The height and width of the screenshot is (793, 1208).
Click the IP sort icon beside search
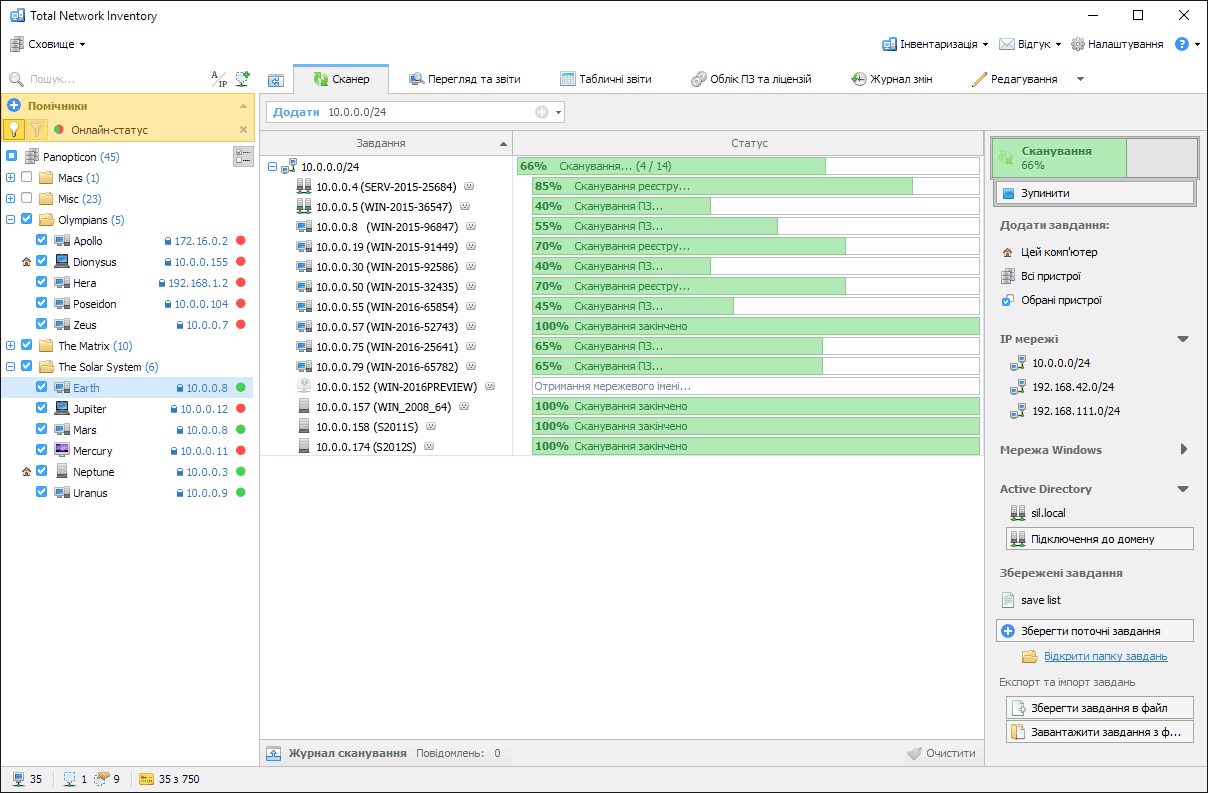(218, 79)
